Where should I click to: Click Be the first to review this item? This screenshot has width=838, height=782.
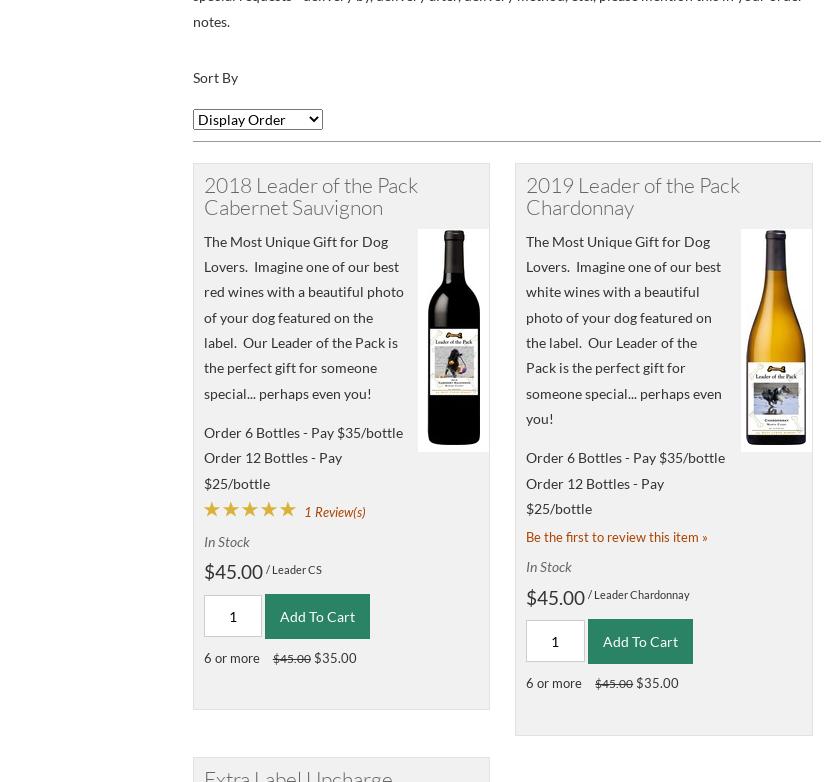(616, 537)
